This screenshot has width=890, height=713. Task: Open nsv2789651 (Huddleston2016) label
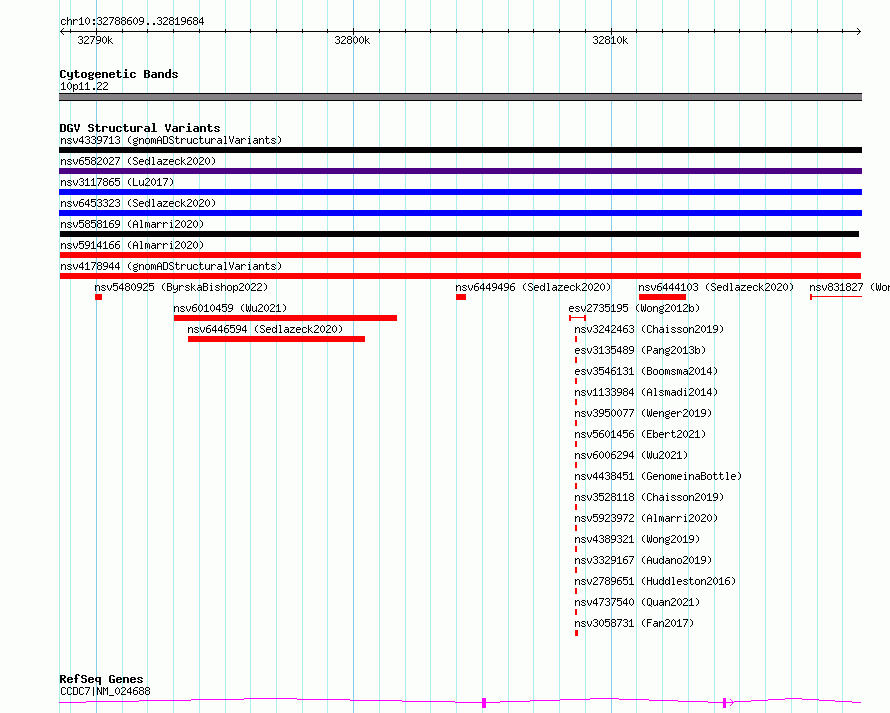click(x=655, y=581)
